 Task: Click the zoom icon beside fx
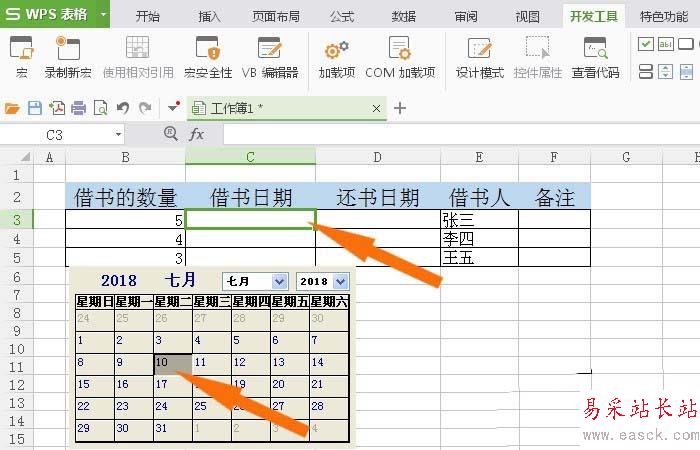coord(171,133)
